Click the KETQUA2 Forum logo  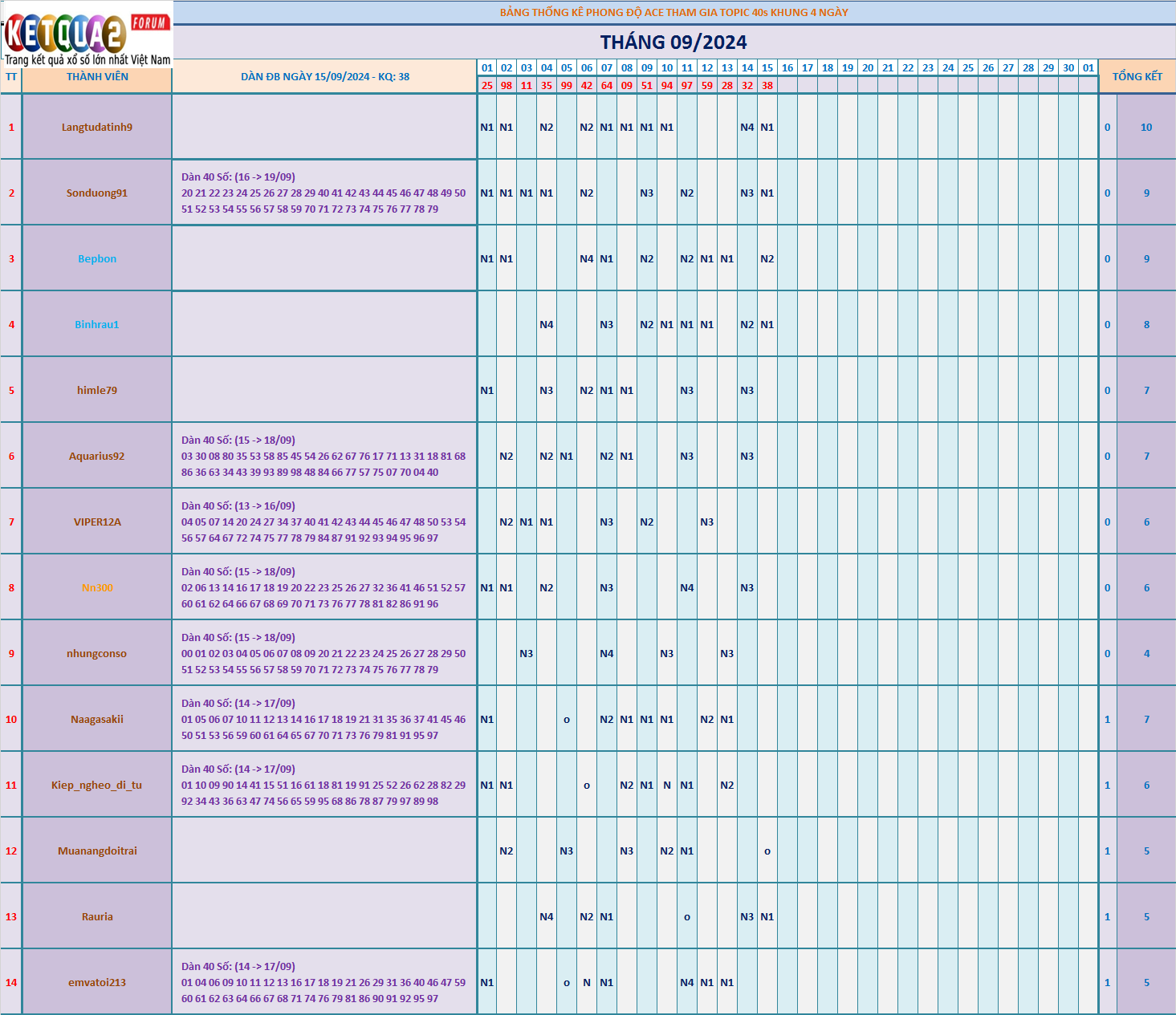click(x=87, y=35)
